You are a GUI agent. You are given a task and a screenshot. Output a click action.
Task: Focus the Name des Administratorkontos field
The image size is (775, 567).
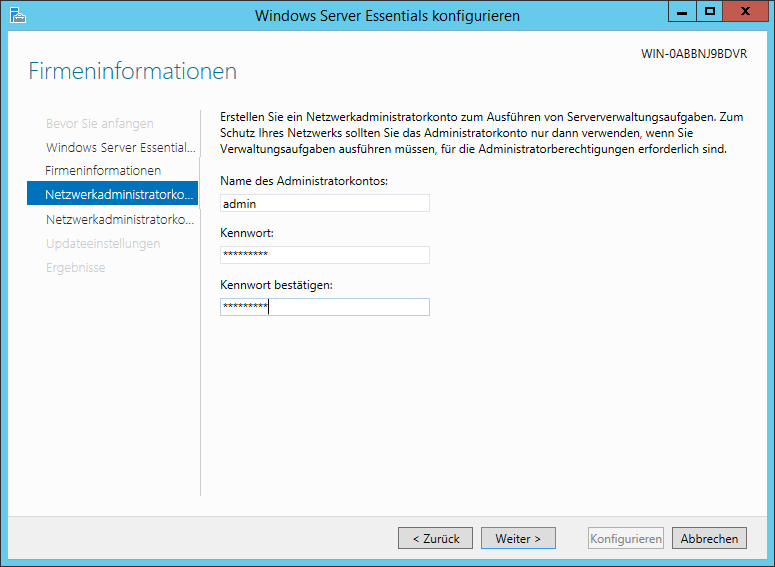(325, 203)
